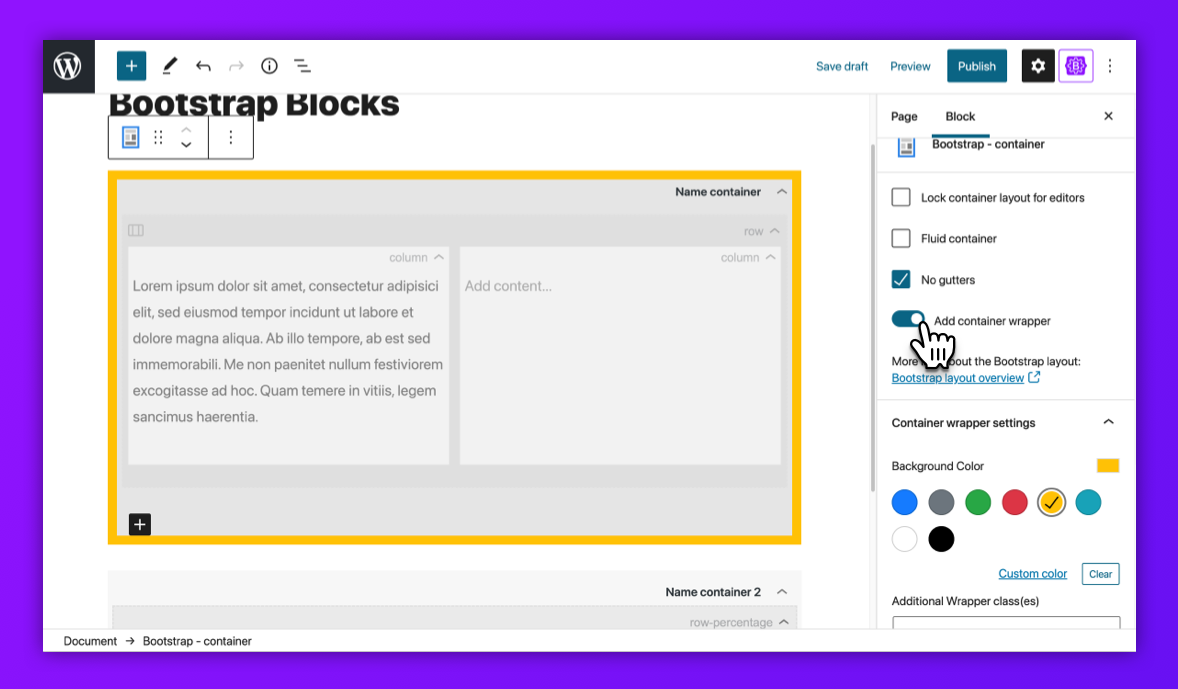The width and height of the screenshot is (1178, 689).
Task: Select the Block tab
Action: coord(960,116)
